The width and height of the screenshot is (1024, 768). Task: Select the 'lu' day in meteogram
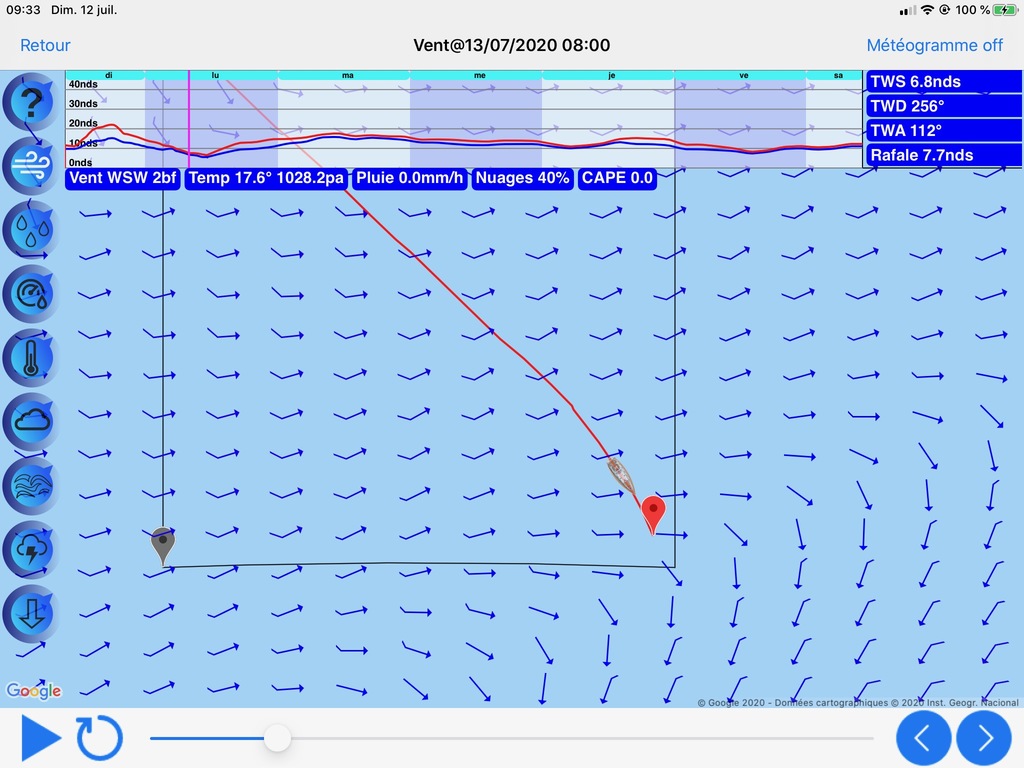tap(215, 75)
